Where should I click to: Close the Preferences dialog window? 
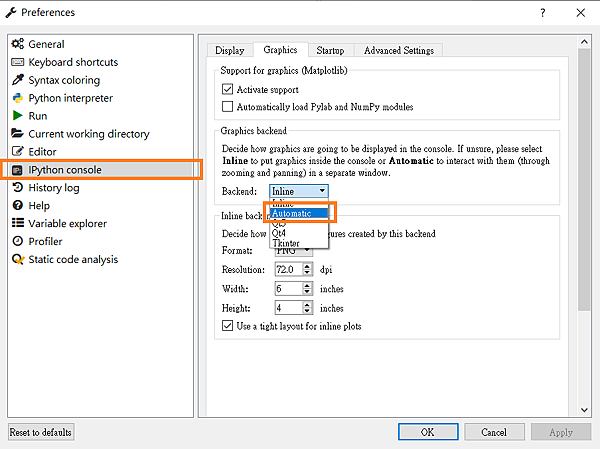coord(580,13)
